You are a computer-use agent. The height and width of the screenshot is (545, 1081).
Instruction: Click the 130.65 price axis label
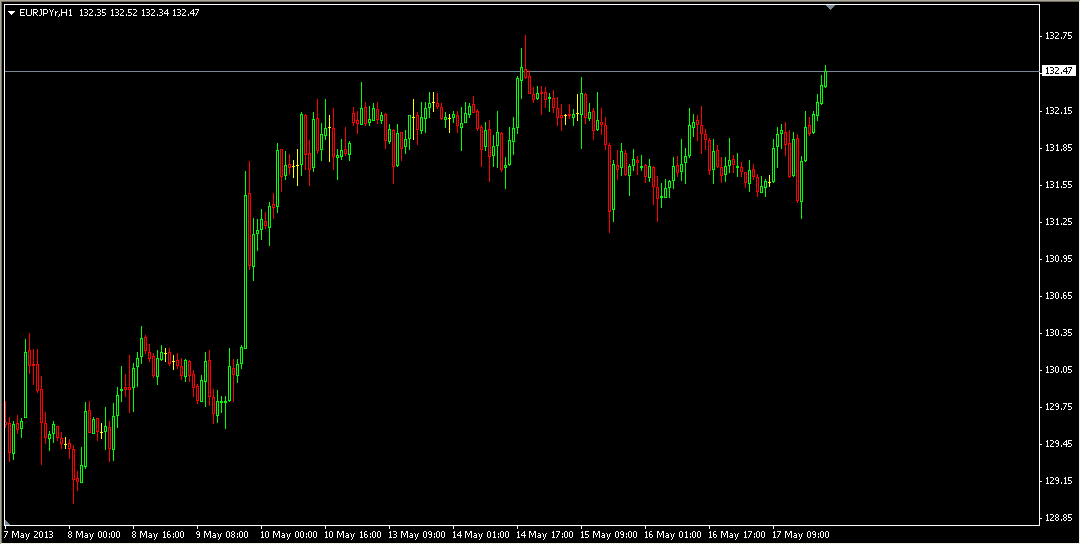[x=1059, y=296]
